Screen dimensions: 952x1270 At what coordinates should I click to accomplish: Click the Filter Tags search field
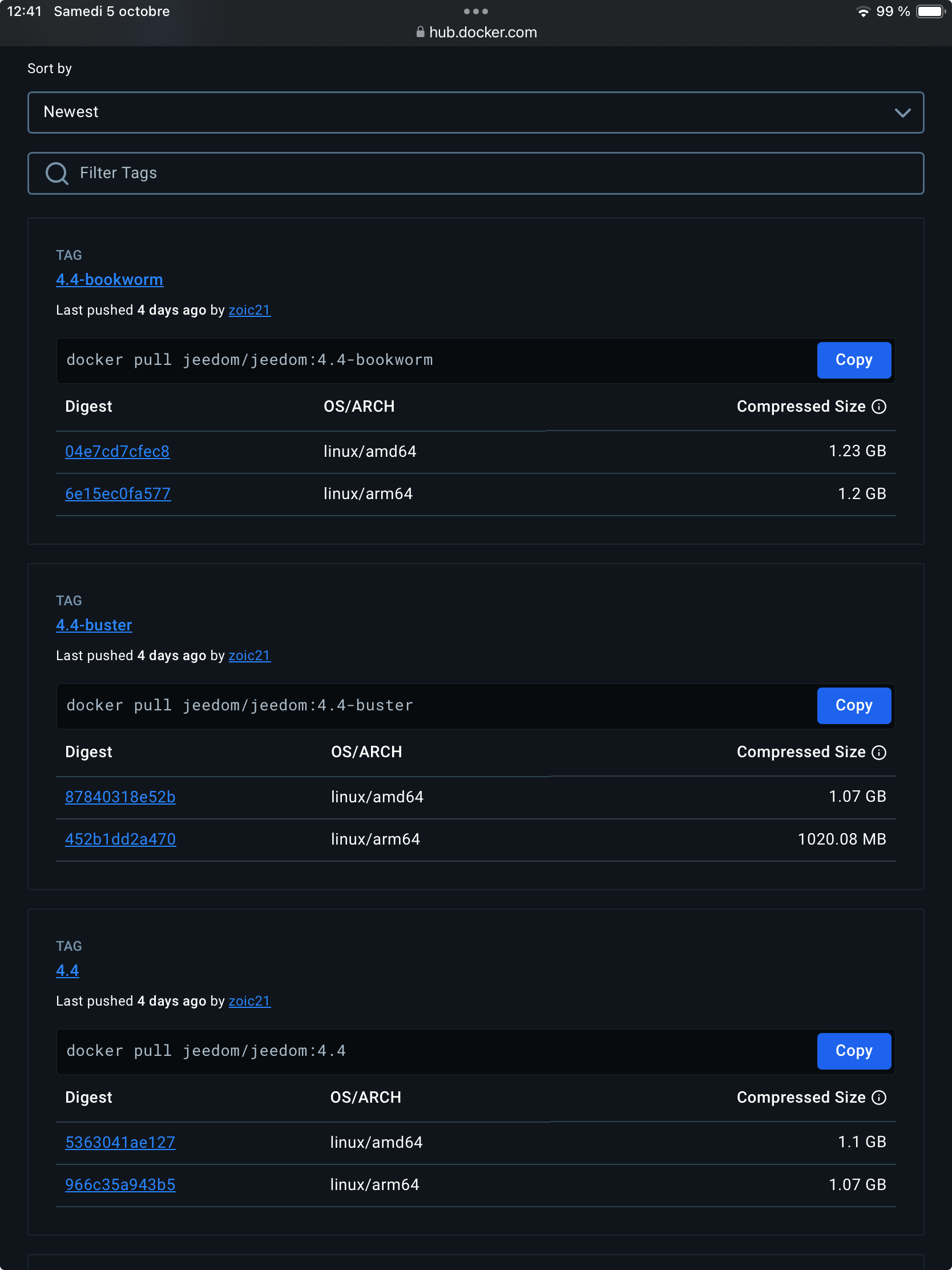coord(475,173)
